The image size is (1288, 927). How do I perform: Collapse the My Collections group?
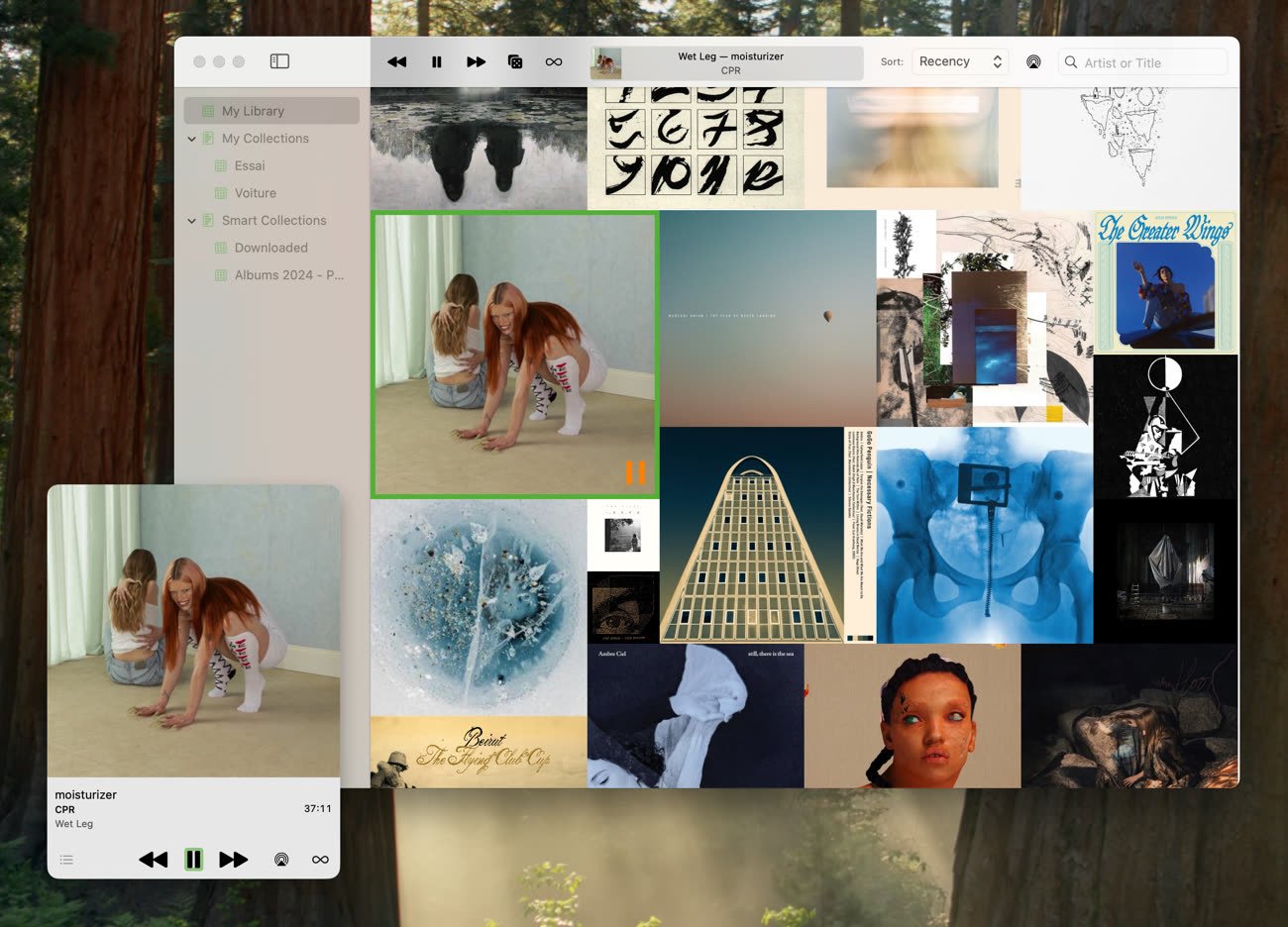point(191,139)
